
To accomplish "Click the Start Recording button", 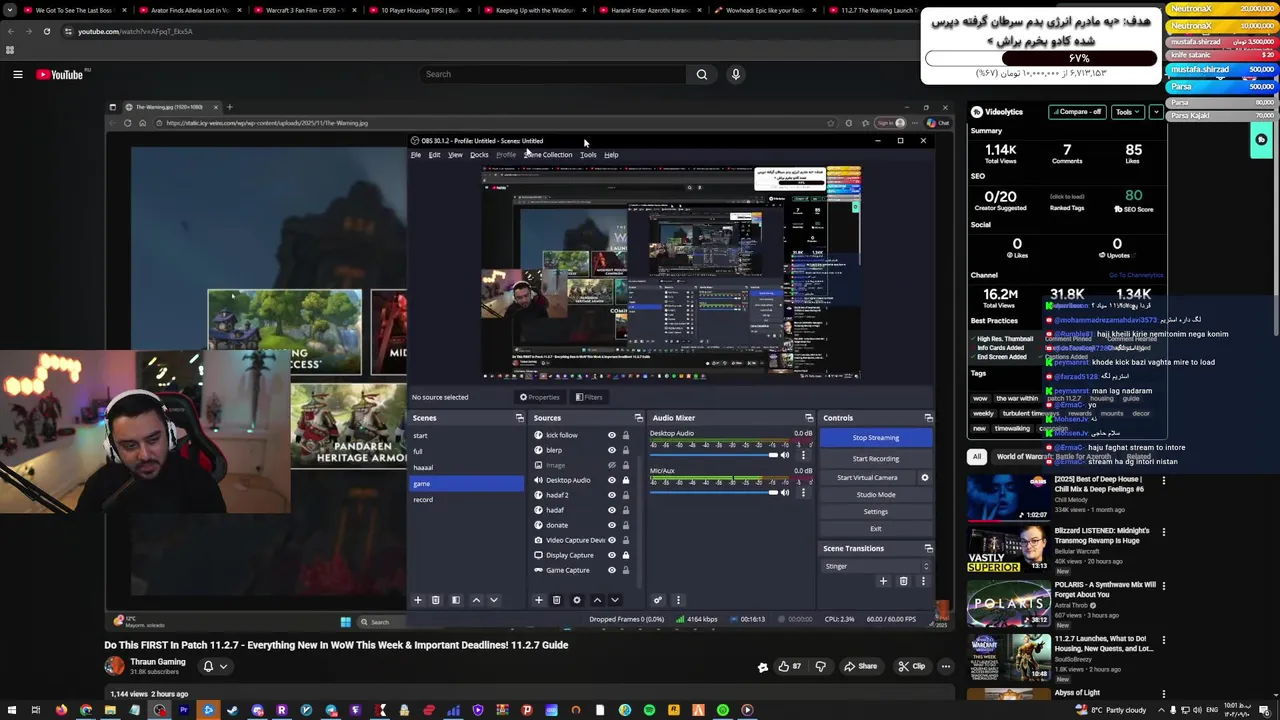I will [x=876, y=459].
